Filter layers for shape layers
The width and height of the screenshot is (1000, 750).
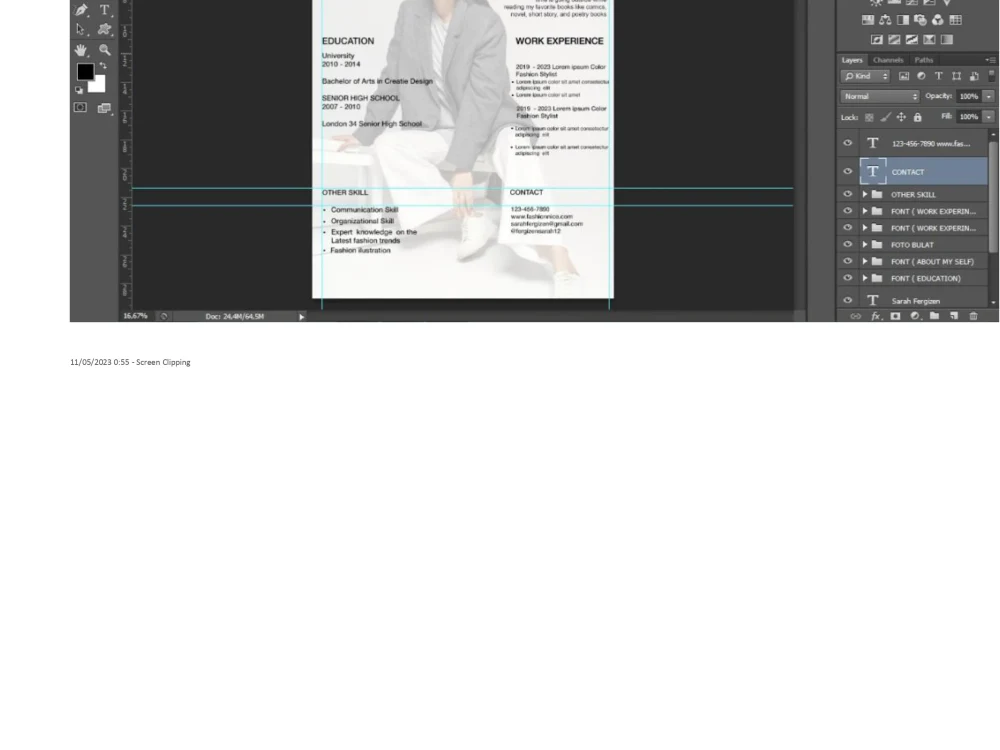pyautogui.click(x=957, y=77)
